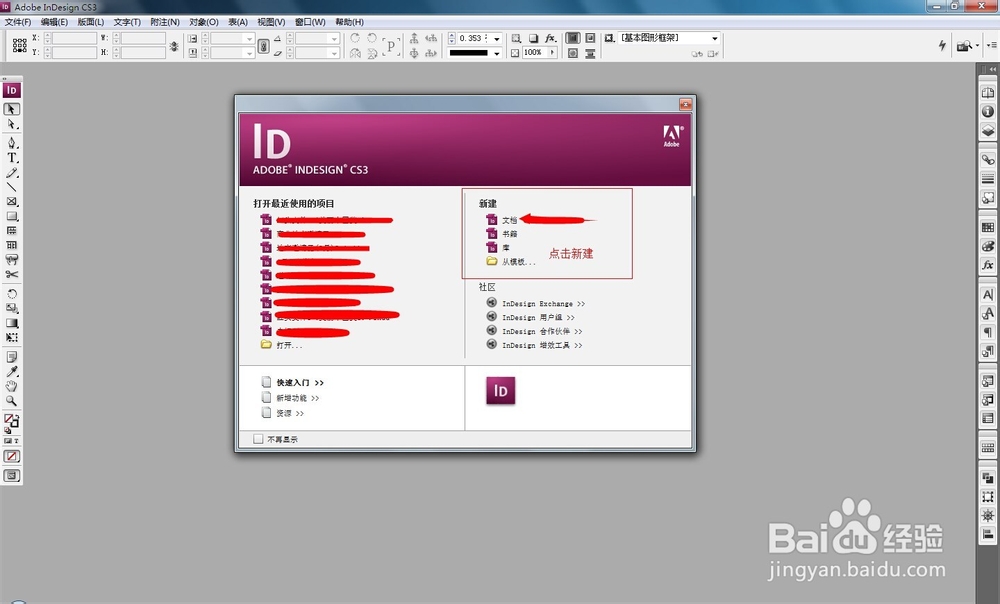1000x604 pixels.
Task: Open the 窗口(W) menu
Action: click(310, 22)
